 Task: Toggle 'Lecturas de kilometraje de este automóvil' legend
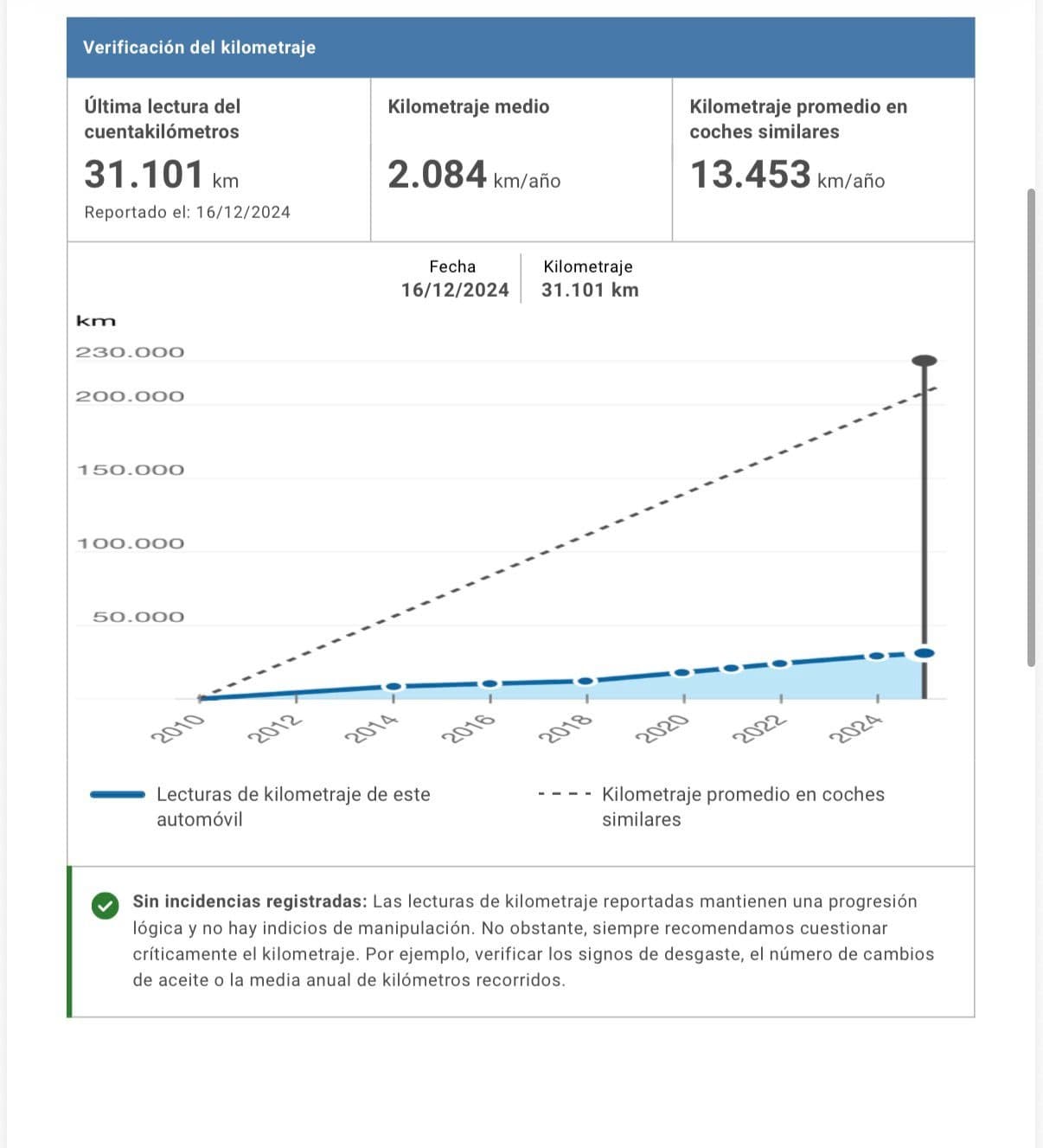click(x=292, y=806)
